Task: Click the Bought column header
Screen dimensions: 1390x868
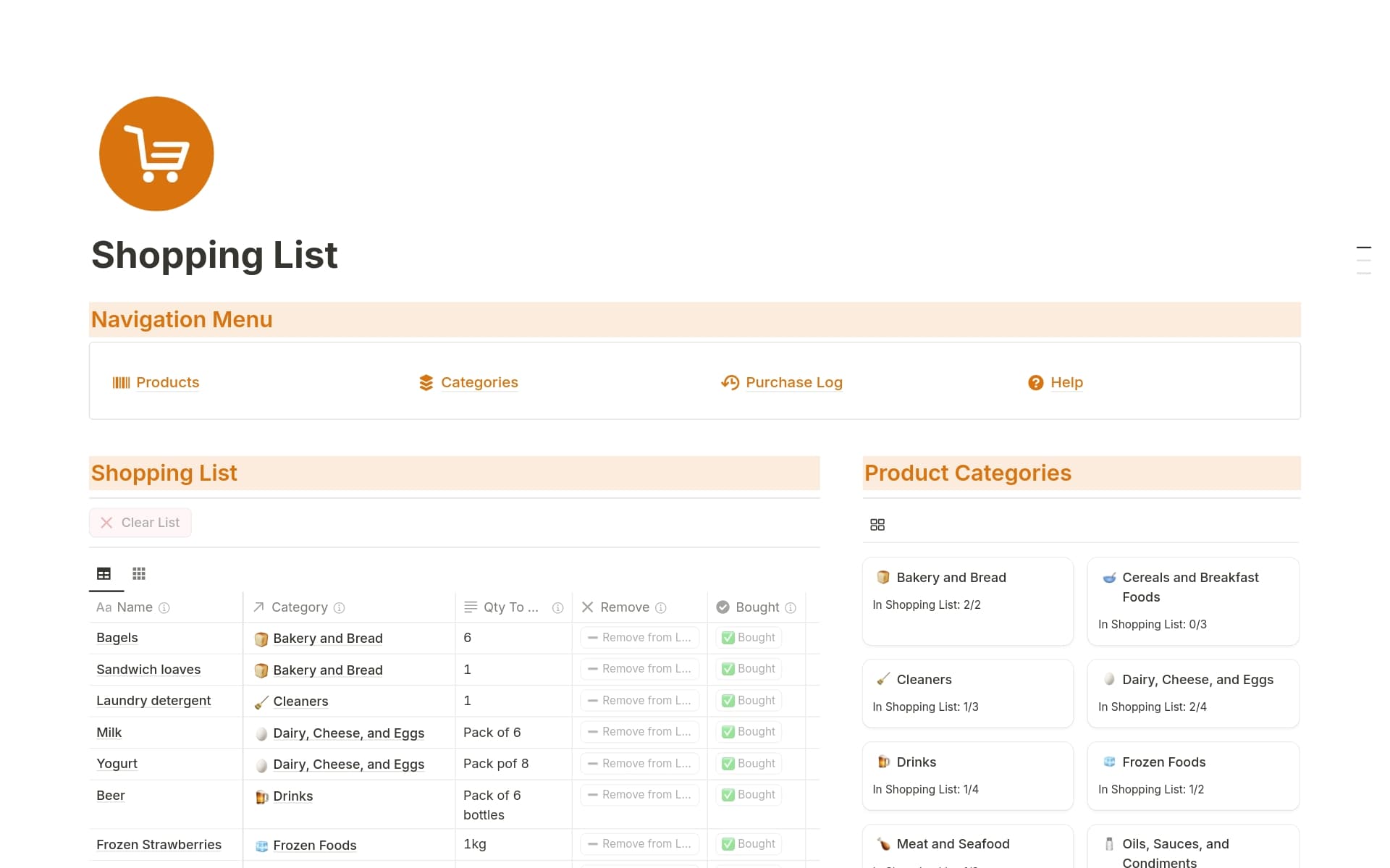Action: coord(756,607)
